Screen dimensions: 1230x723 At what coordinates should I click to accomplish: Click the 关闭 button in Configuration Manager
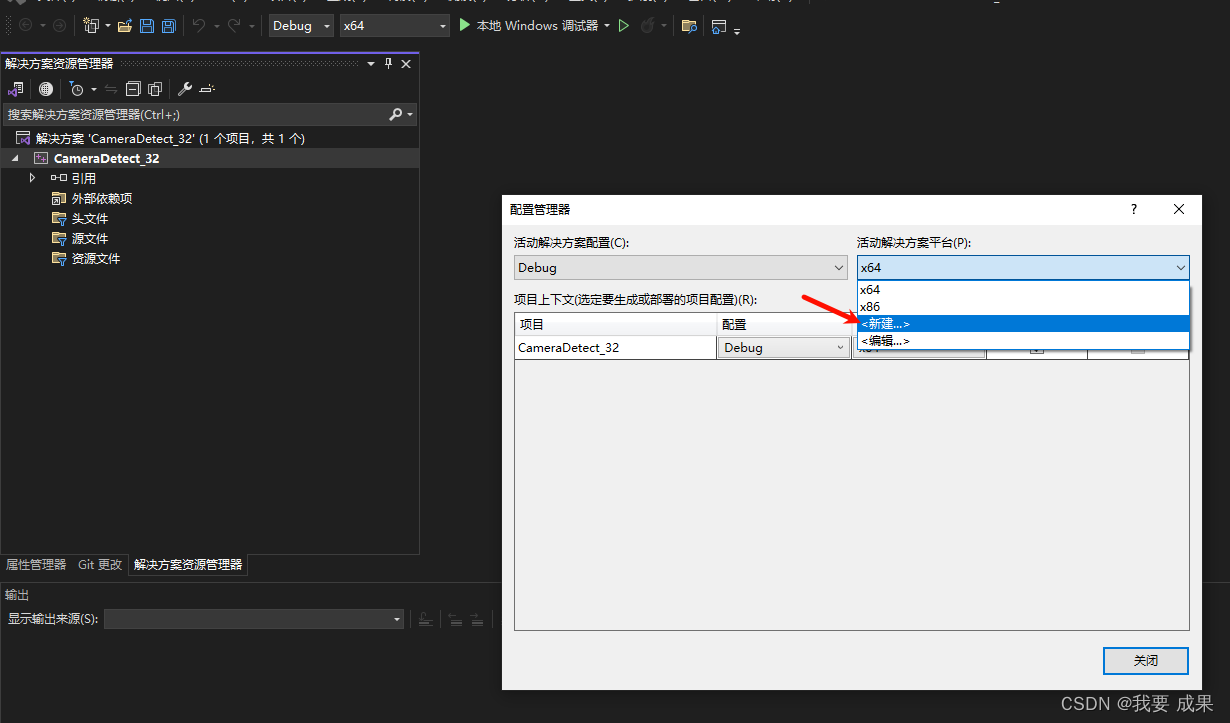pyautogui.click(x=1145, y=661)
